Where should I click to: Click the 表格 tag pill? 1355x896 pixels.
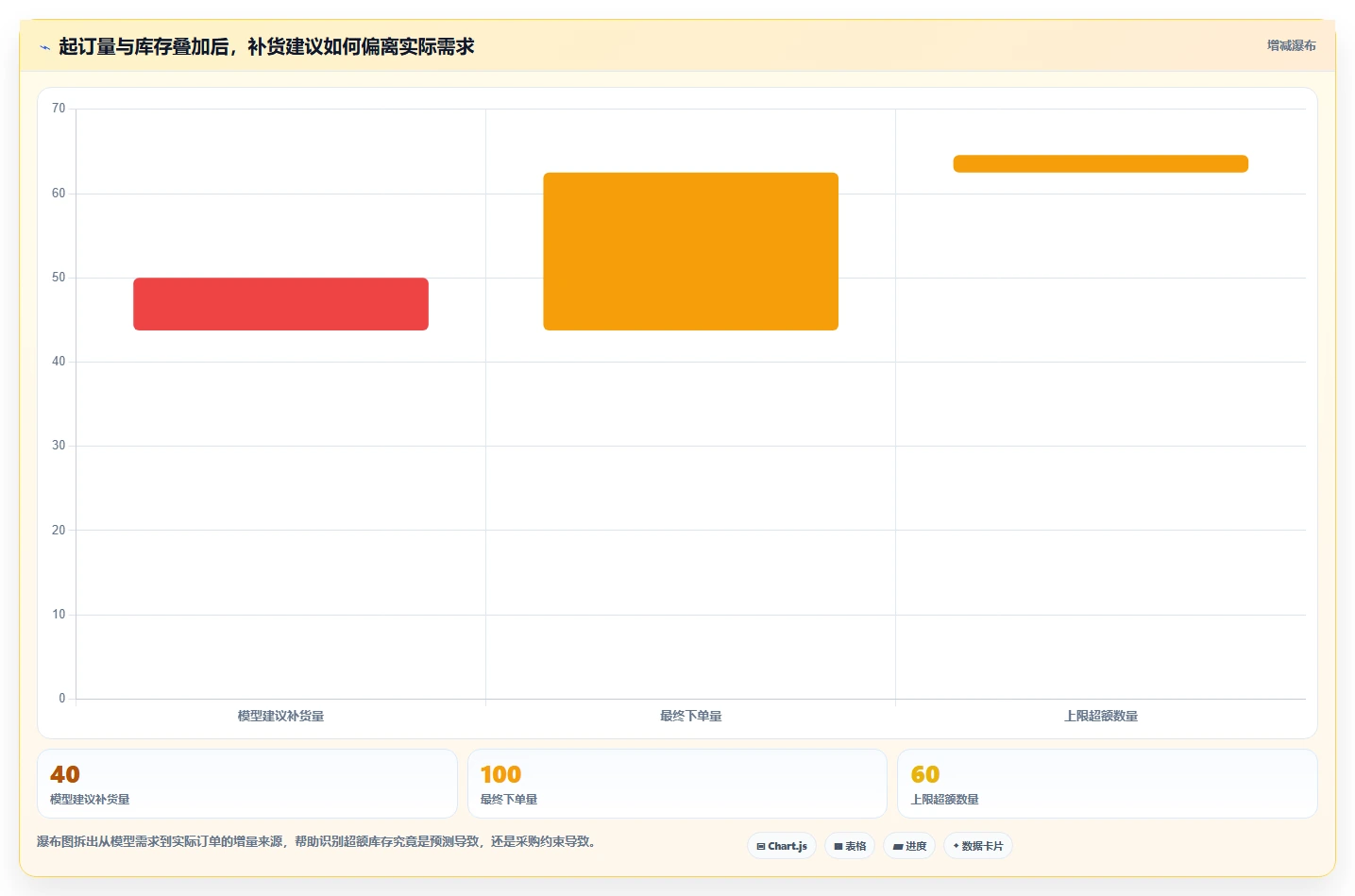[x=850, y=846]
